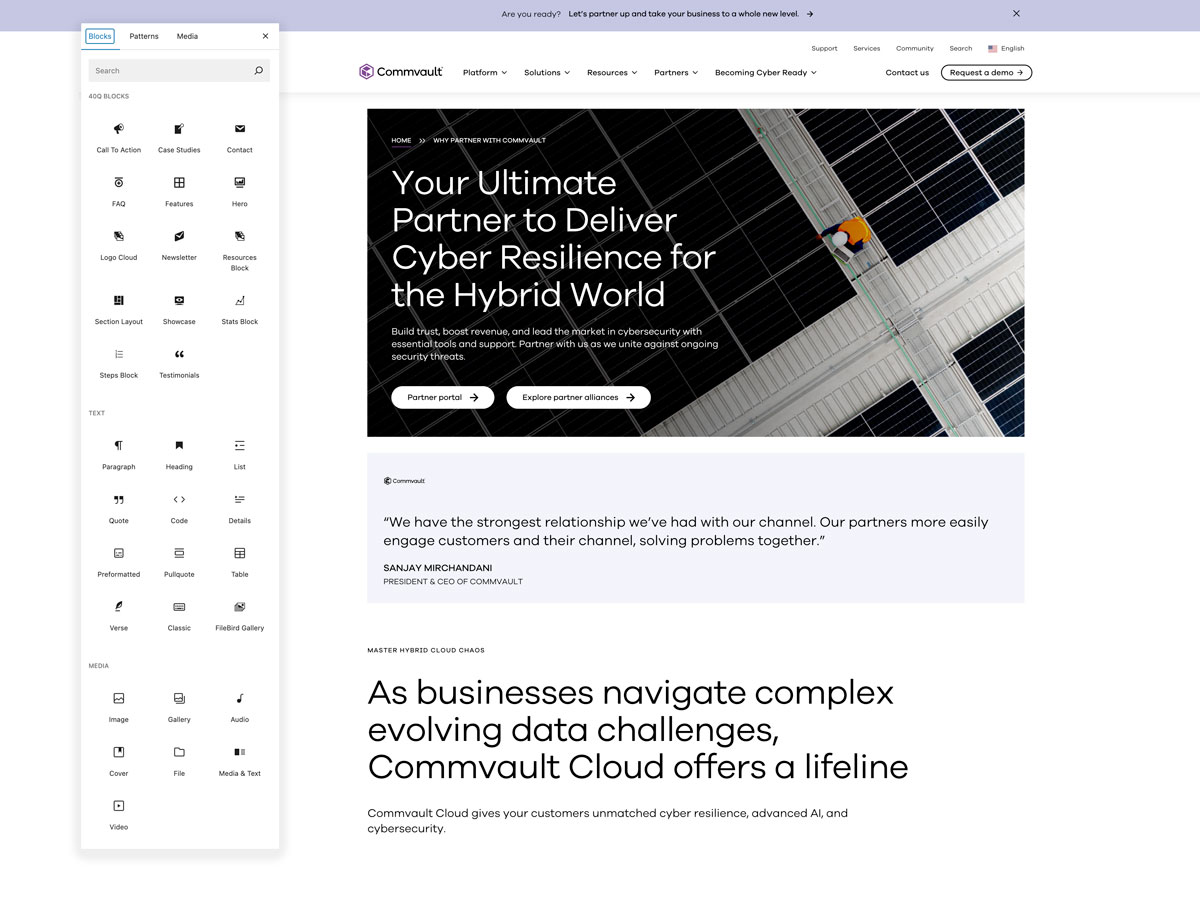The width and height of the screenshot is (1200, 900).
Task: Add the Media & Text block
Action: coord(240,759)
